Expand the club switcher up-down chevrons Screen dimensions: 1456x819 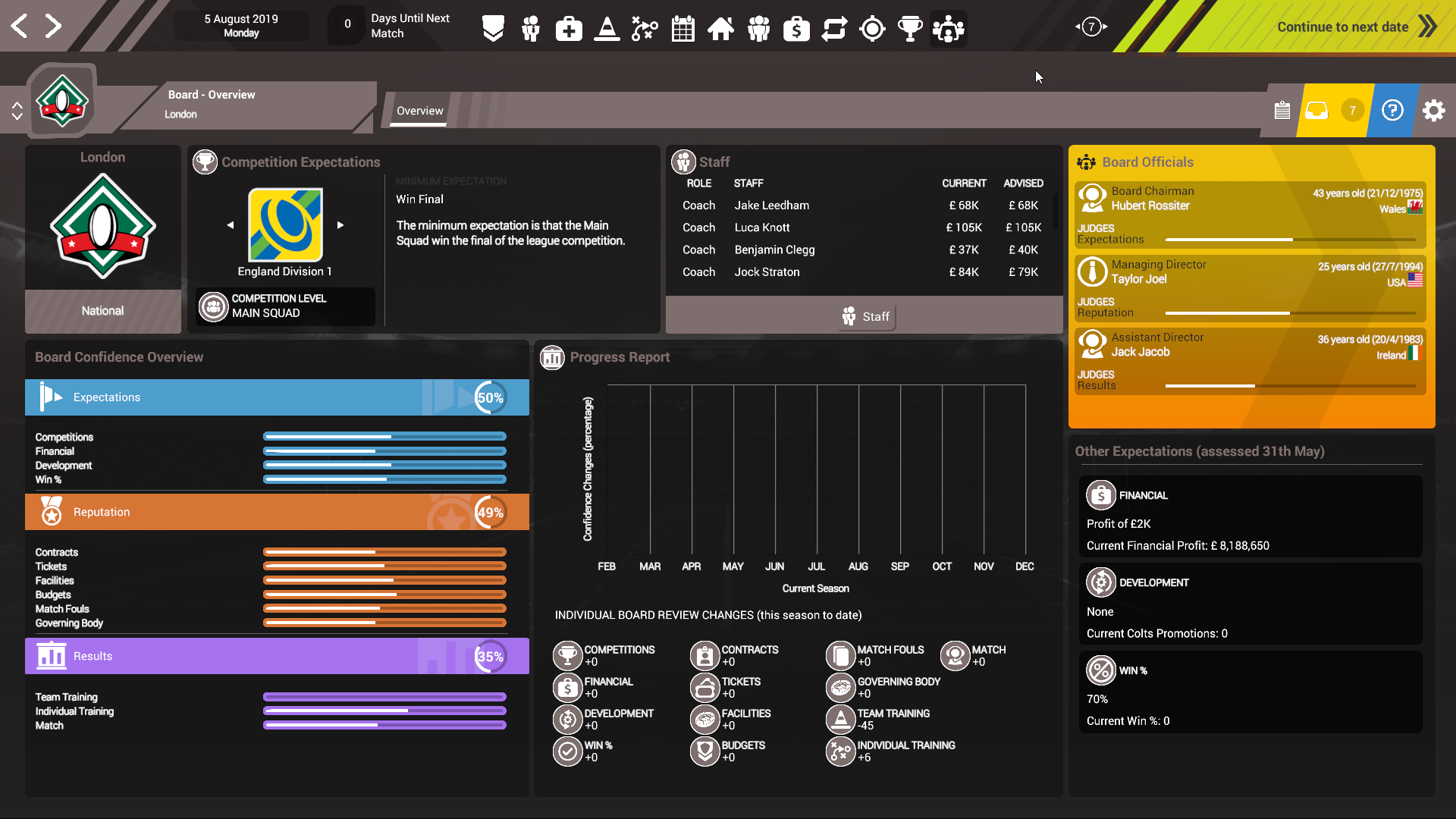coord(17,111)
